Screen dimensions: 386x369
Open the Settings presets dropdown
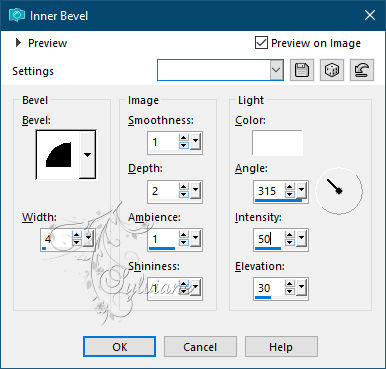[277, 70]
